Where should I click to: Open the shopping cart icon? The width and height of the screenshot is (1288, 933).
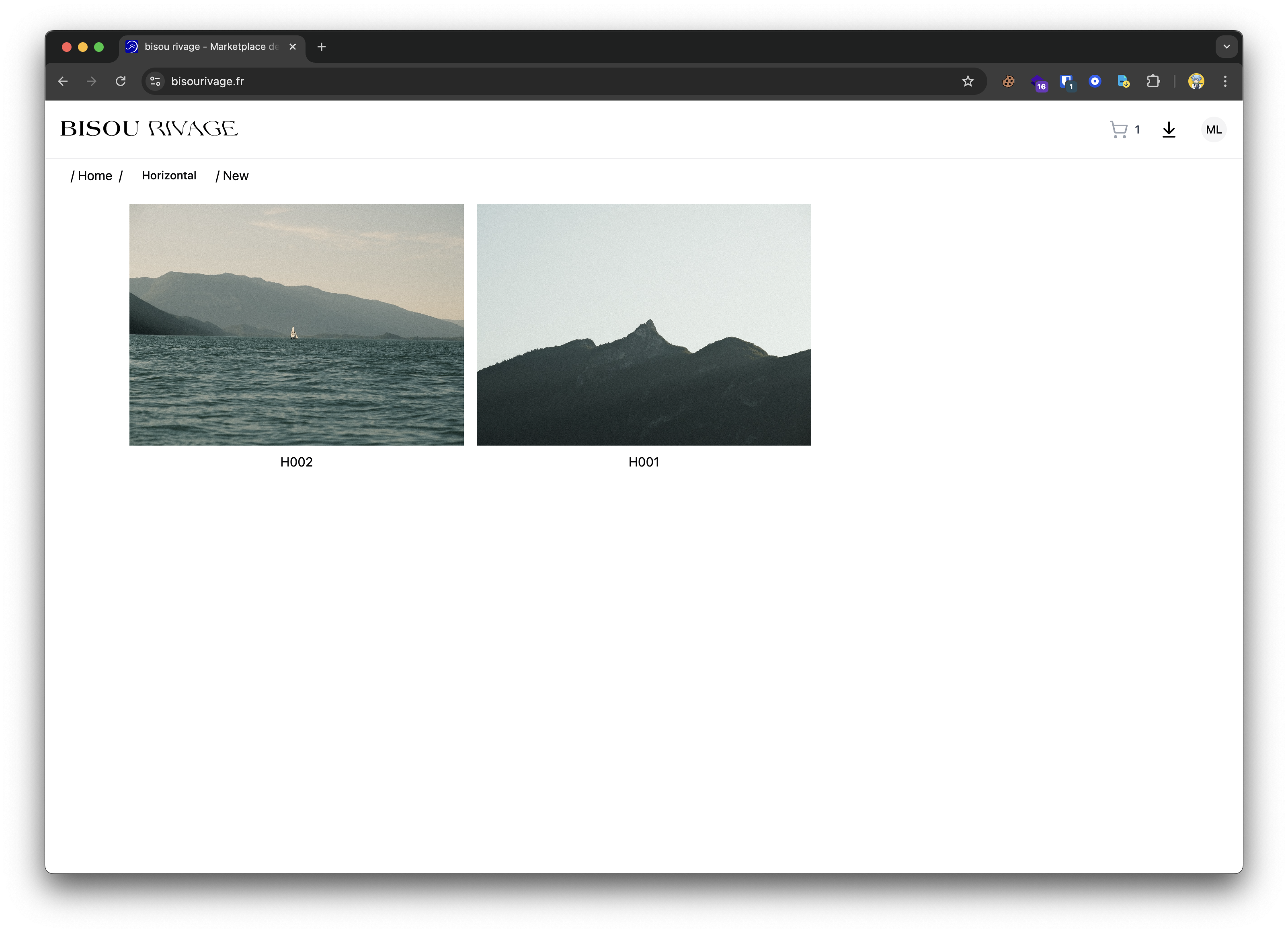coord(1119,129)
